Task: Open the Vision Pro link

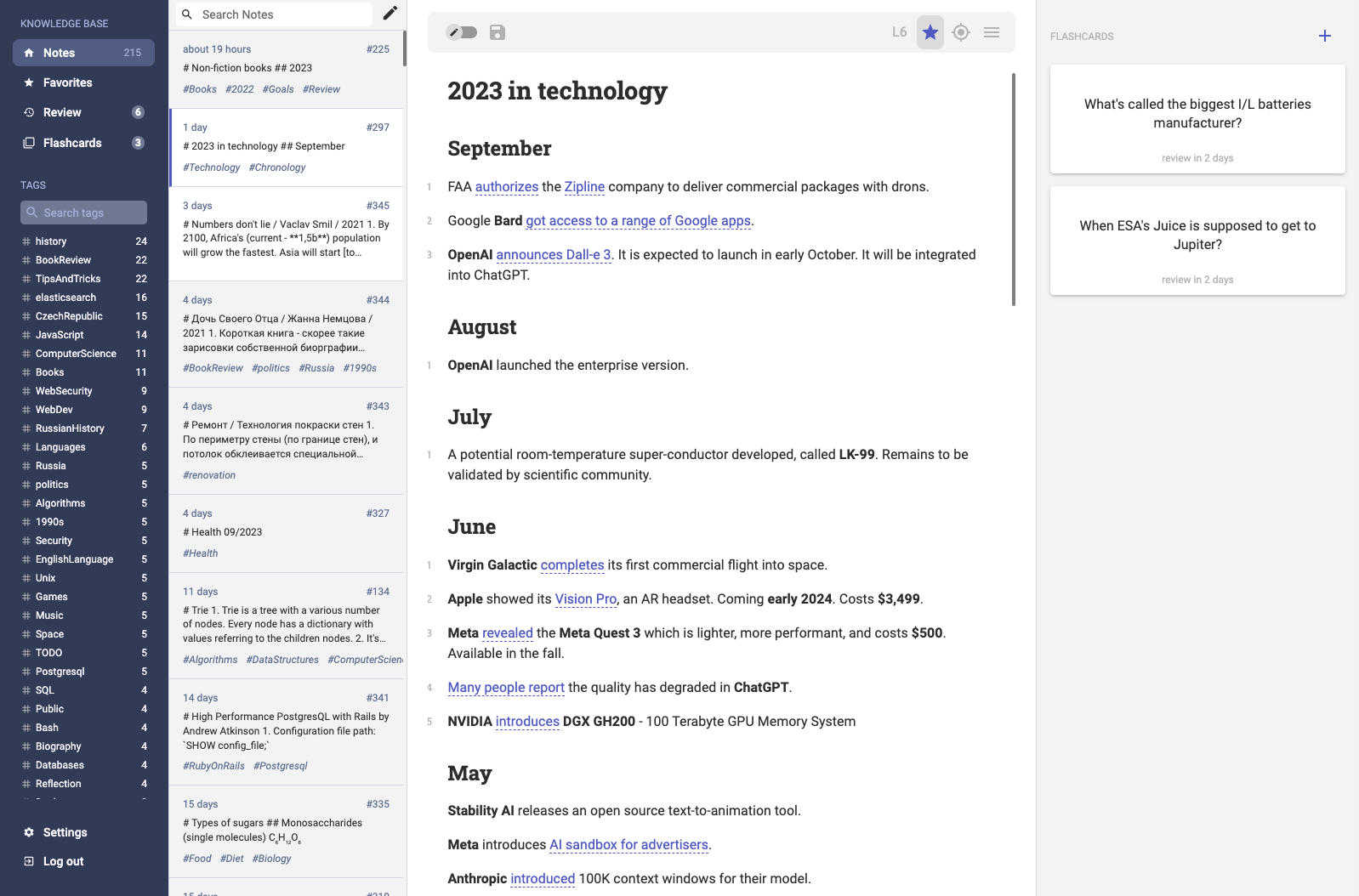Action: [586, 599]
